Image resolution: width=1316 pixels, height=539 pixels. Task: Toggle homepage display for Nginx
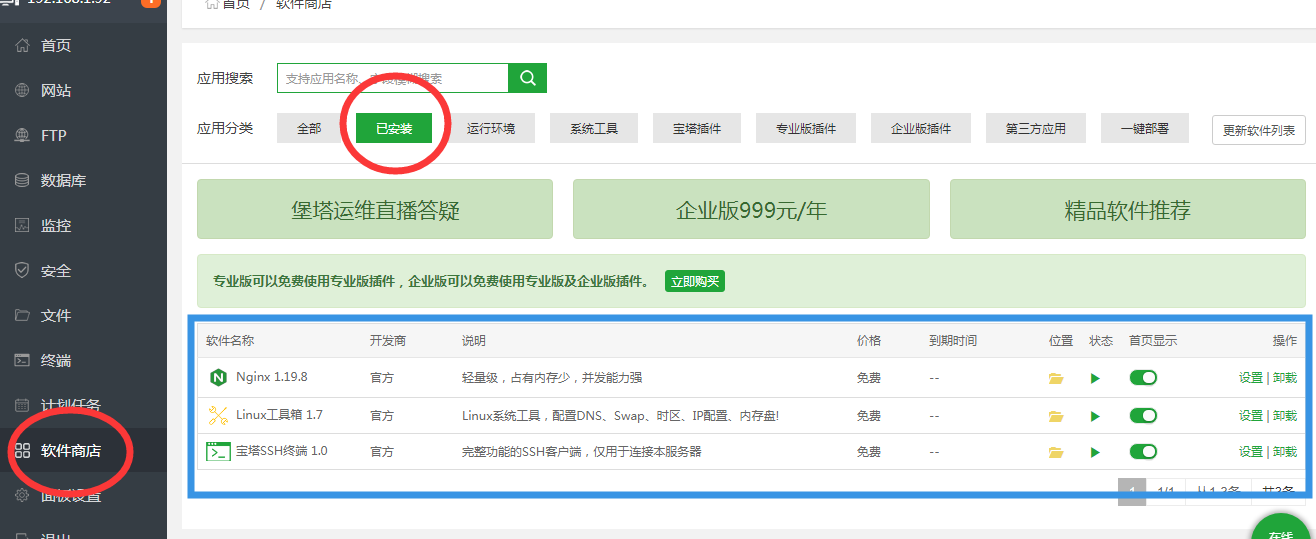1143,377
